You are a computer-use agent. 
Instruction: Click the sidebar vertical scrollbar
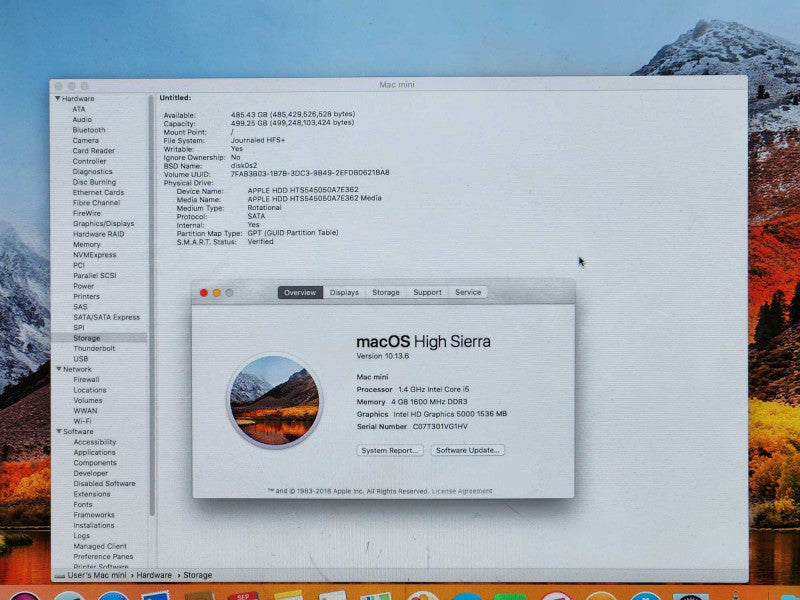click(151, 305)
